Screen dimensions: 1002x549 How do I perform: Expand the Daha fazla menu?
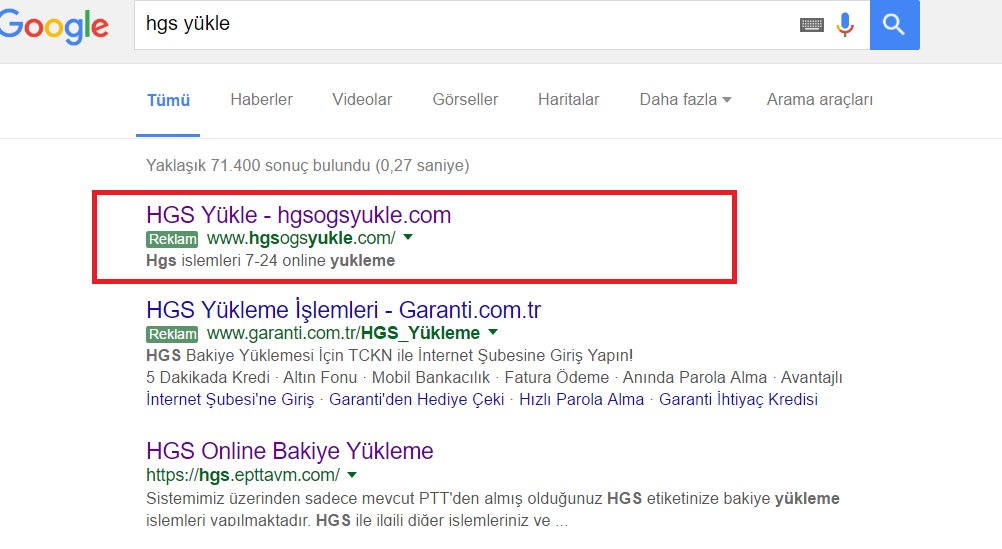pyautogui.click(x=685, y=100)
